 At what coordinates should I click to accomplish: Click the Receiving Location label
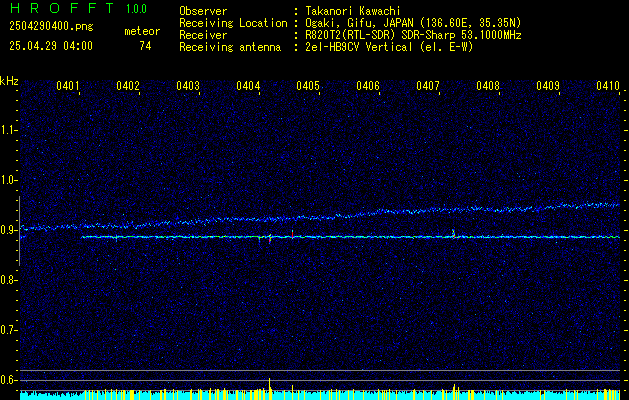pyautogui.click(x=233, y=23)
